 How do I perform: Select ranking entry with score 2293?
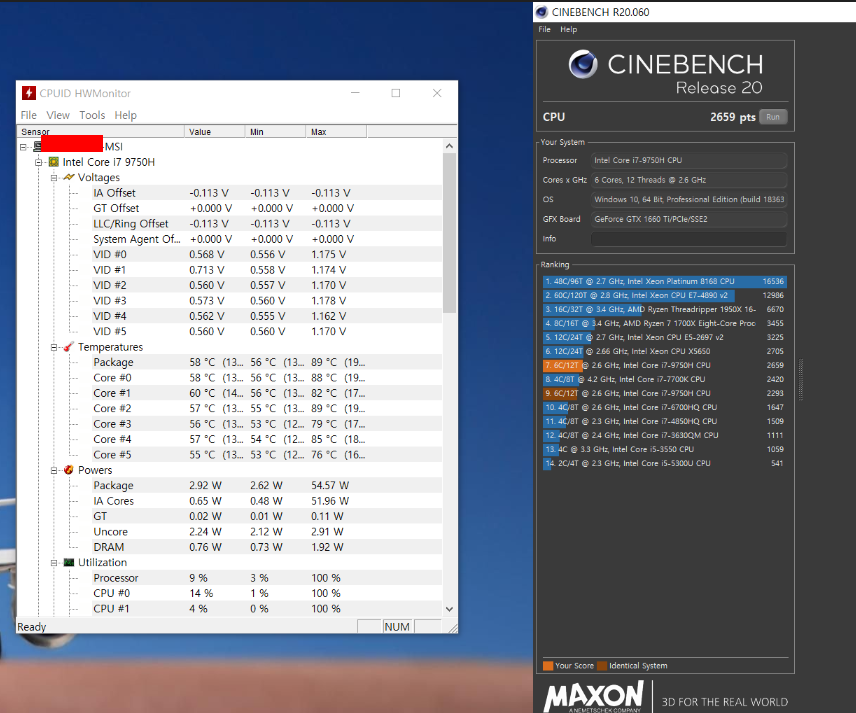tap(664, 393)
